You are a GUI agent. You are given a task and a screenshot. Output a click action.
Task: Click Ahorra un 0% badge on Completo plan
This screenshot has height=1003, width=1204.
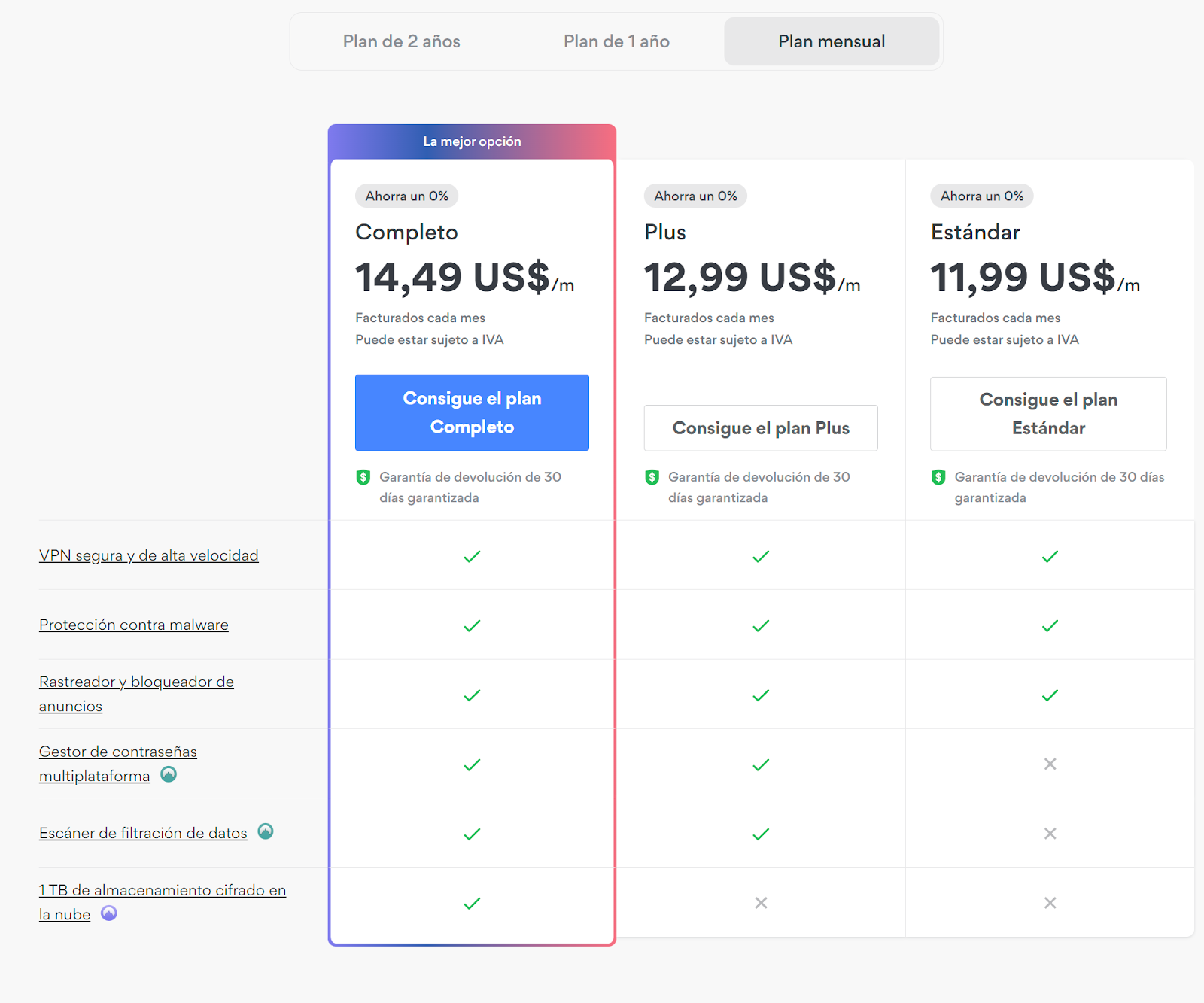pyautogui.click(x=407, y=196)
